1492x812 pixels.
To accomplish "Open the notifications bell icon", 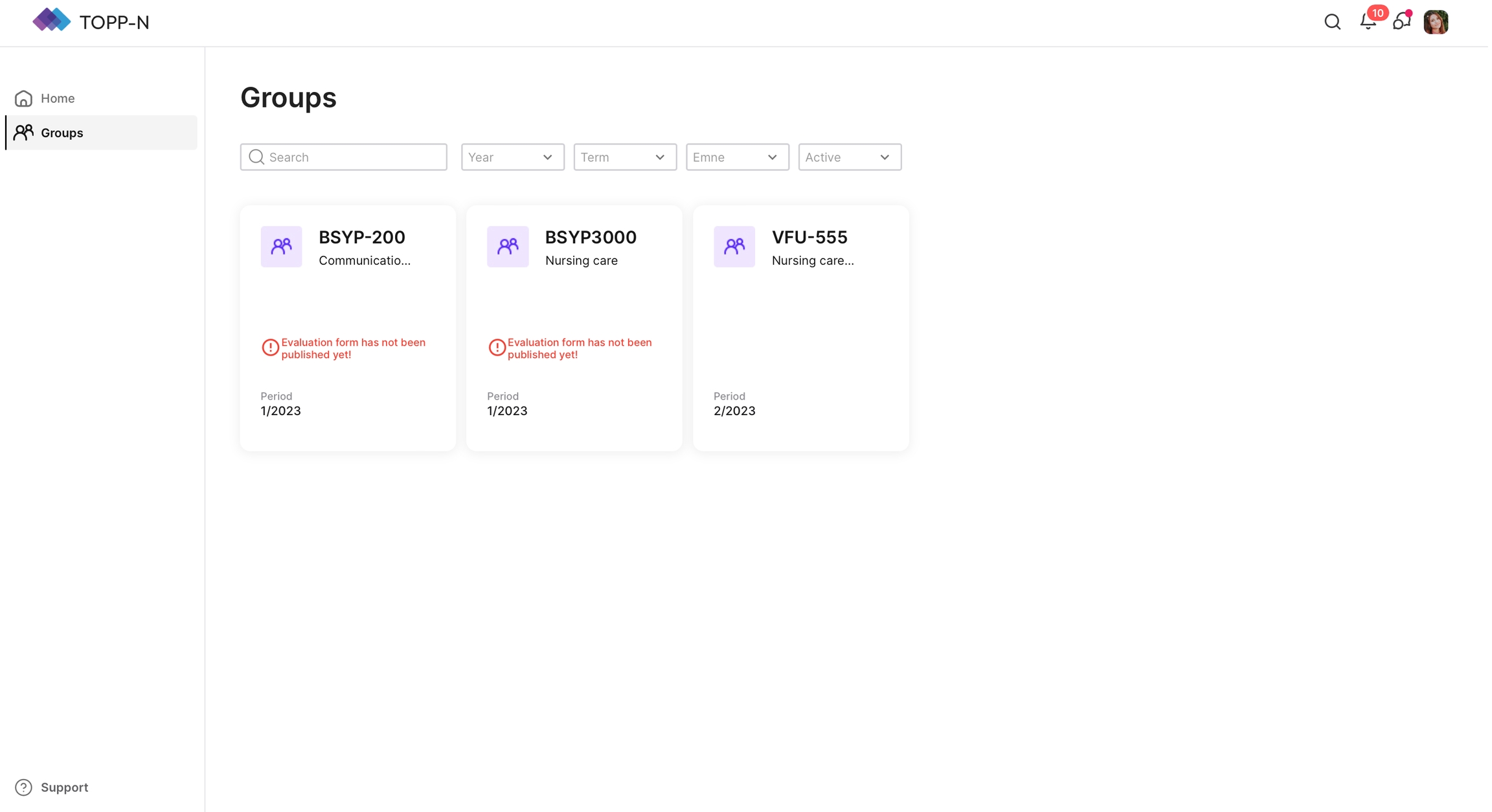I will 1368,22.
